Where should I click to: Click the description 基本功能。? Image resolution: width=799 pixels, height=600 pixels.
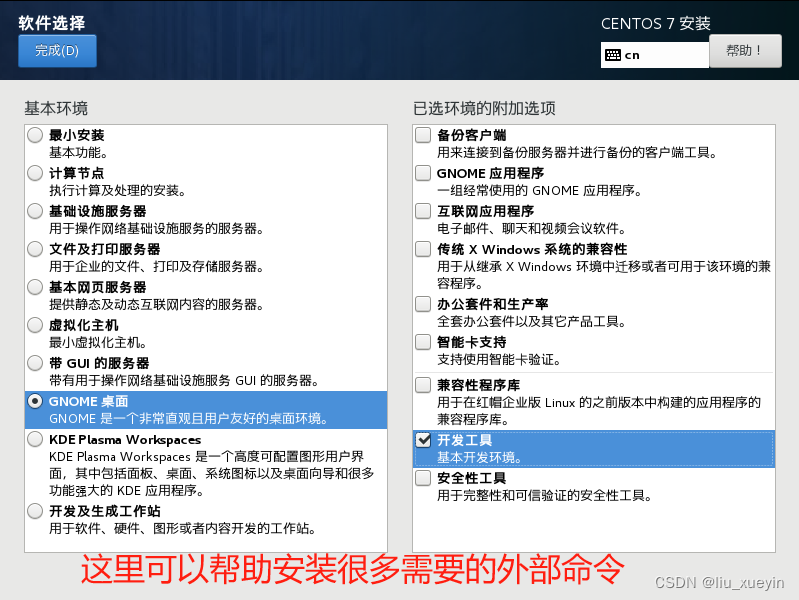click(78, 152)
